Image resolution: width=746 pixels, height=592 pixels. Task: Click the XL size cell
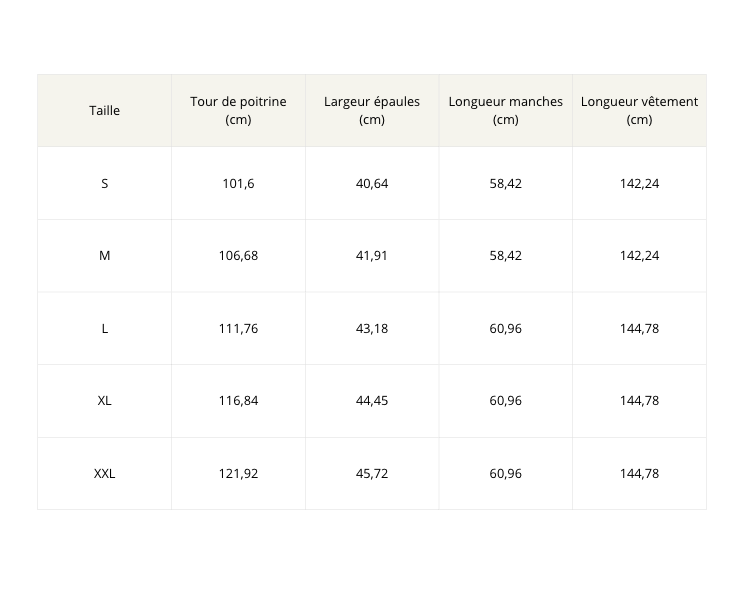[104, 401]
